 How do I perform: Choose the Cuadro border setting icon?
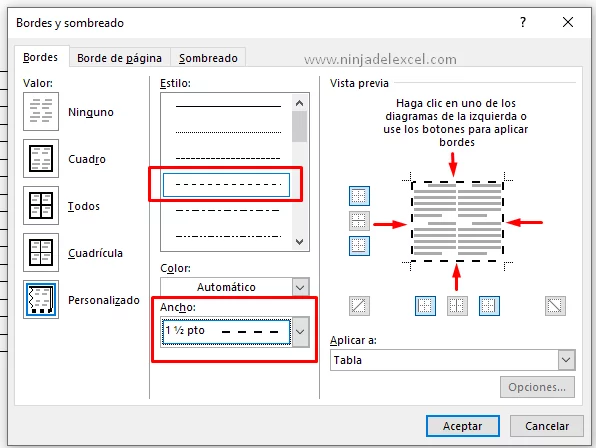click(x=41, y=158)
